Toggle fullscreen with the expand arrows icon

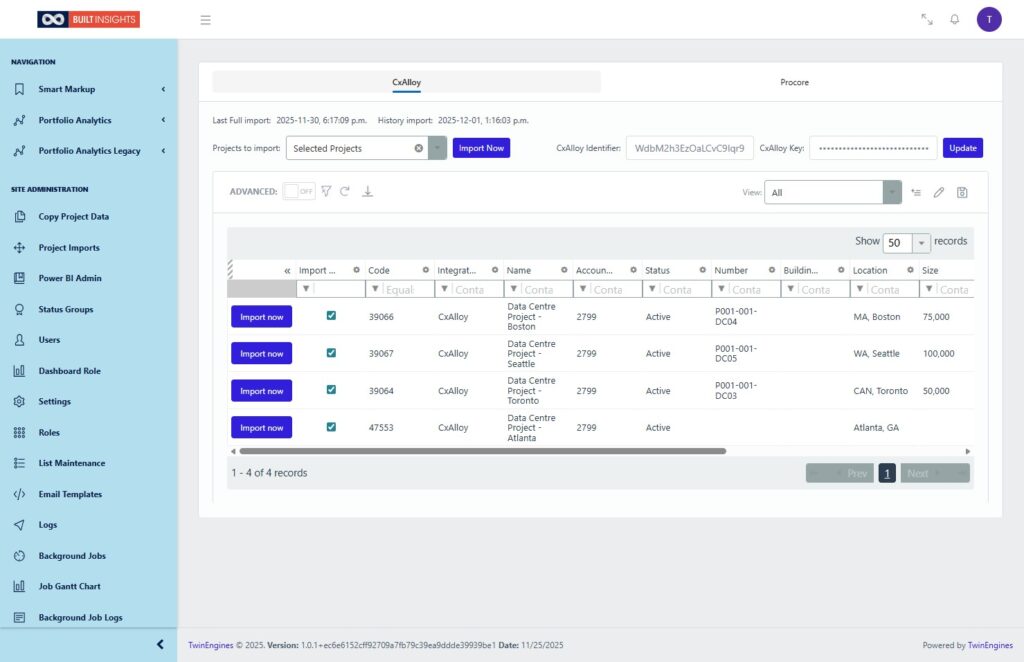pos(927,19)
